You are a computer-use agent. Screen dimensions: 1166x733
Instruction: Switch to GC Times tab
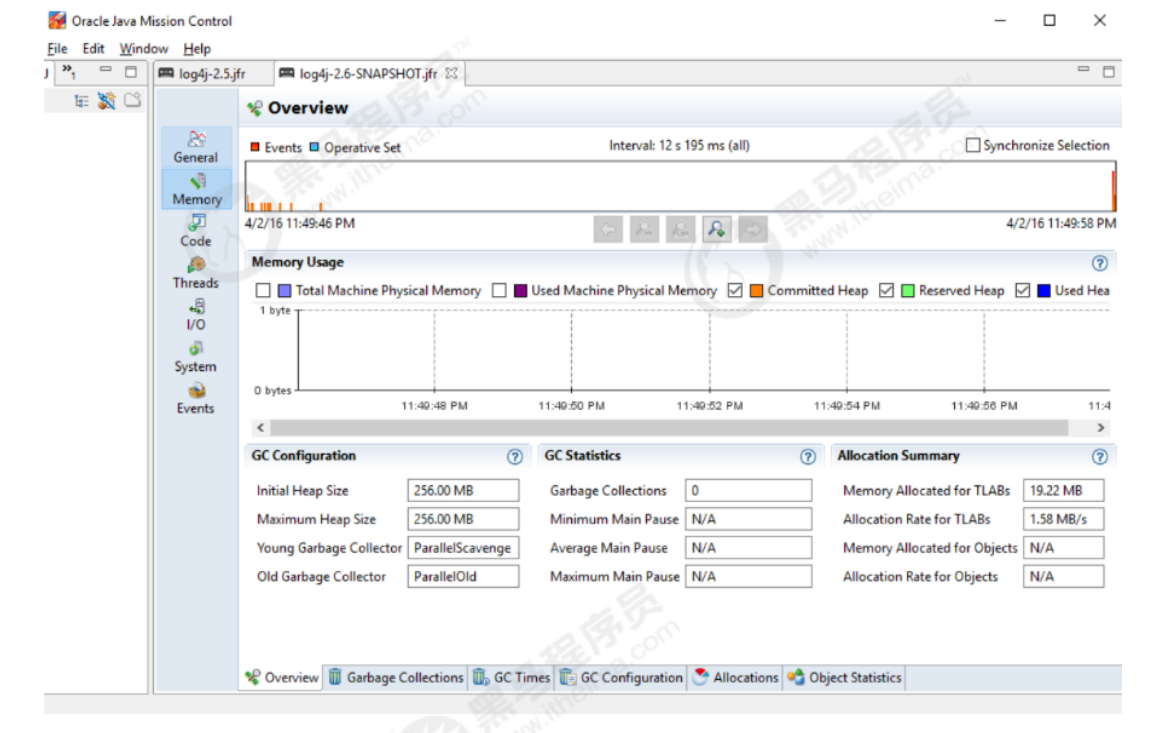click(x=512, y=678)
